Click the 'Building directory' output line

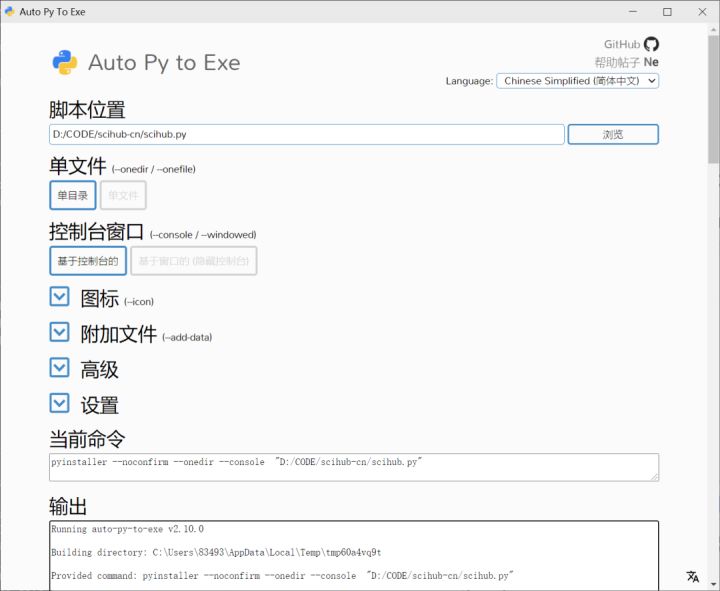216,552
